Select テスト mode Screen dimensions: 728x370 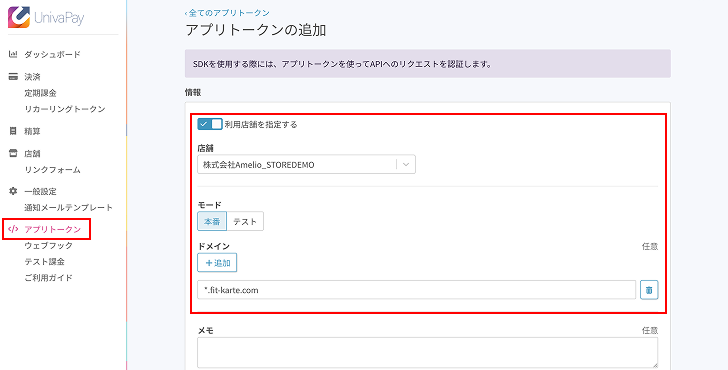click(x=245, y=221)
